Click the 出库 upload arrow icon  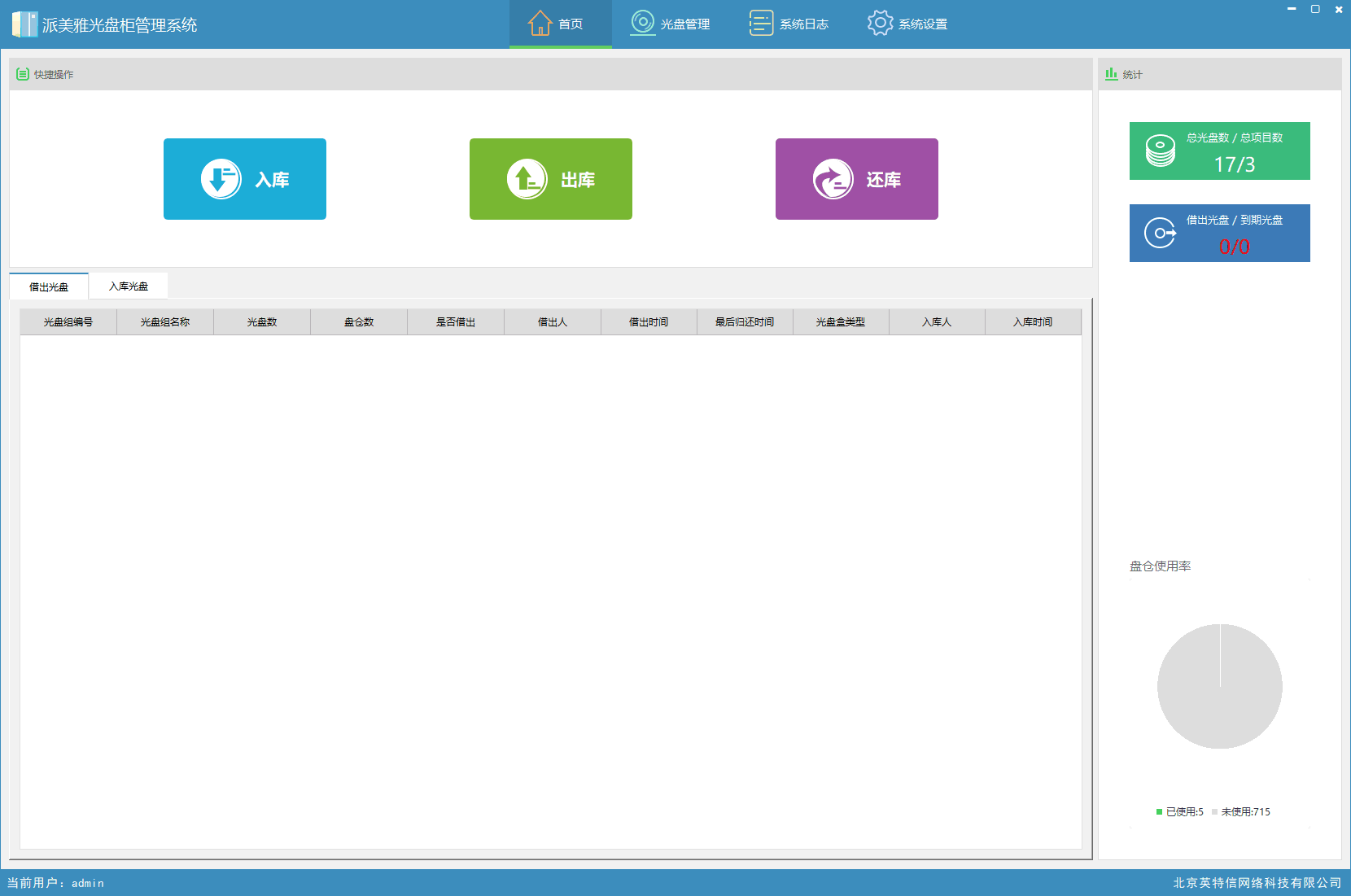(527, 179)
